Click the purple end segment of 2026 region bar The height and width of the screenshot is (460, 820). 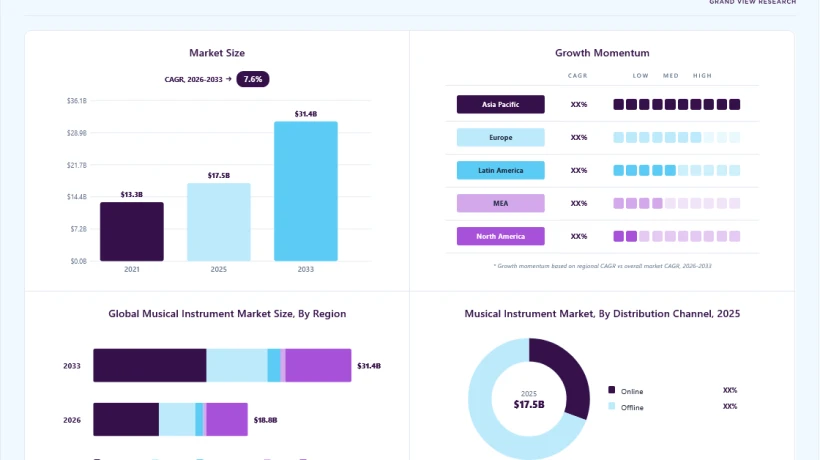(x=227, y=419)
